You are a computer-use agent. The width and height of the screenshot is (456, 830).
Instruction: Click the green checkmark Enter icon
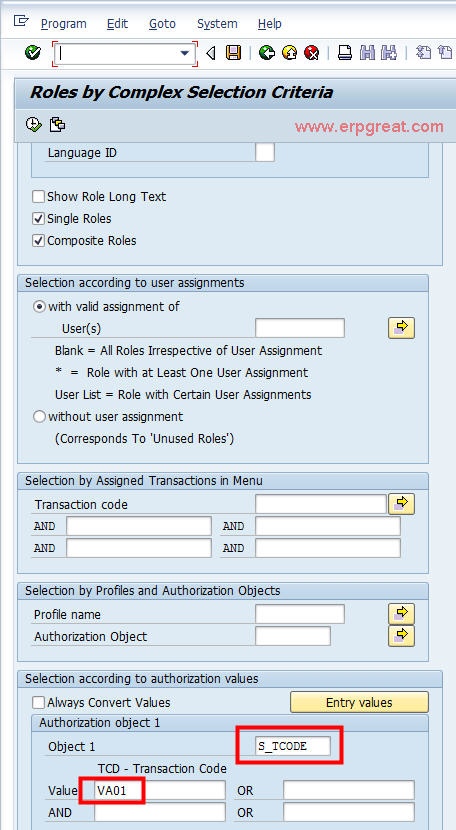(x=33, y=53)
